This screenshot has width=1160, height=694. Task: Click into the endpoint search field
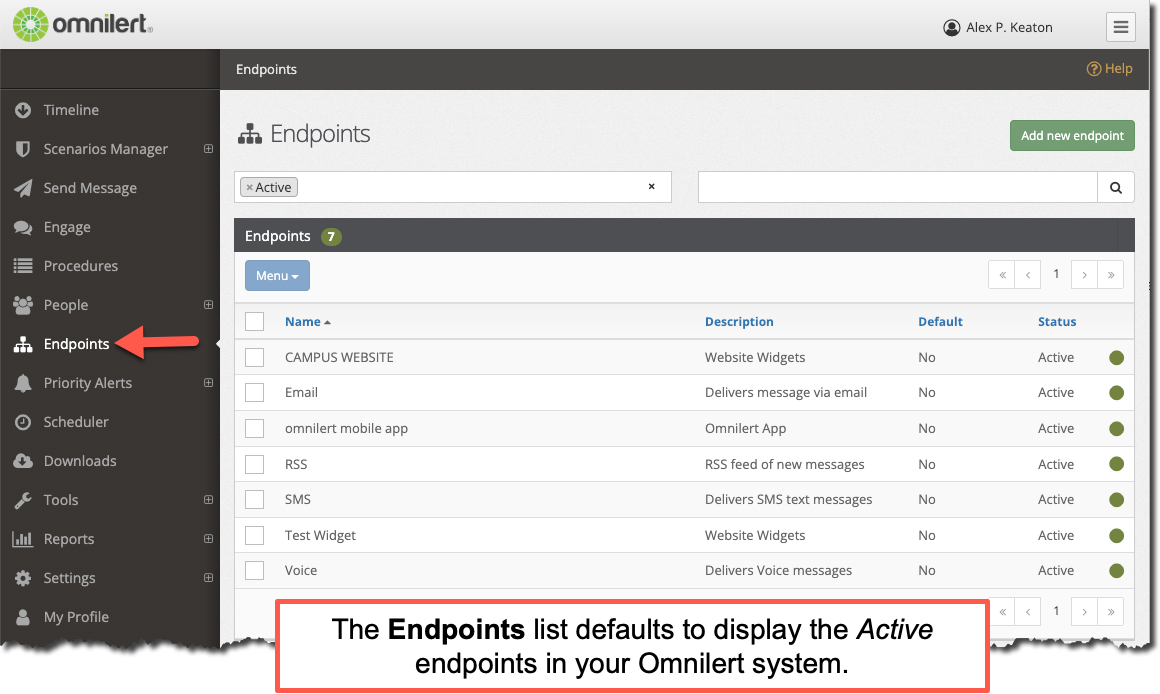click(897, 187)
